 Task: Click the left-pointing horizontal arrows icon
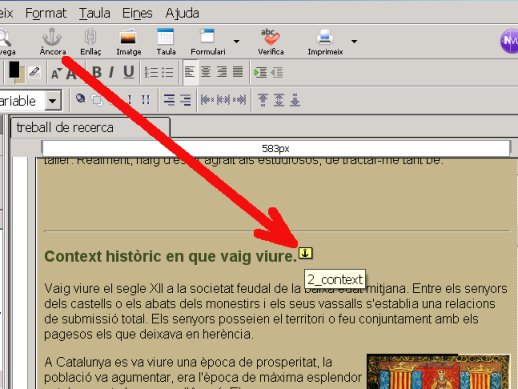207,99
